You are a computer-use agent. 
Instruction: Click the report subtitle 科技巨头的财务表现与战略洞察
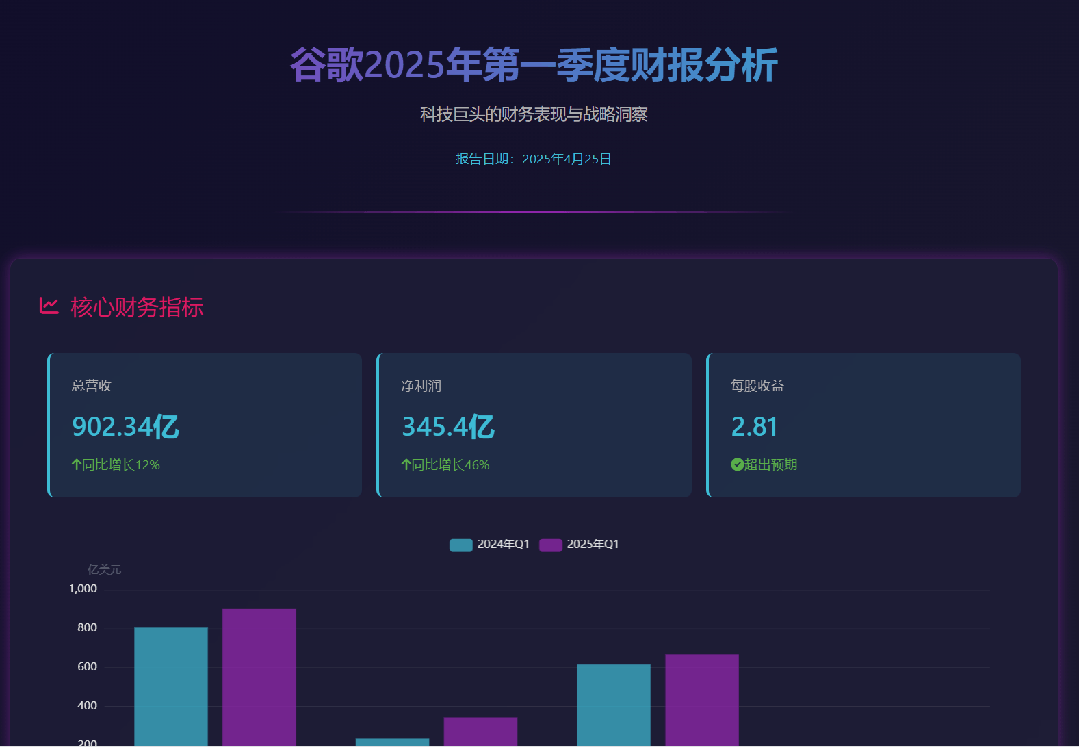tap(533, 114)
